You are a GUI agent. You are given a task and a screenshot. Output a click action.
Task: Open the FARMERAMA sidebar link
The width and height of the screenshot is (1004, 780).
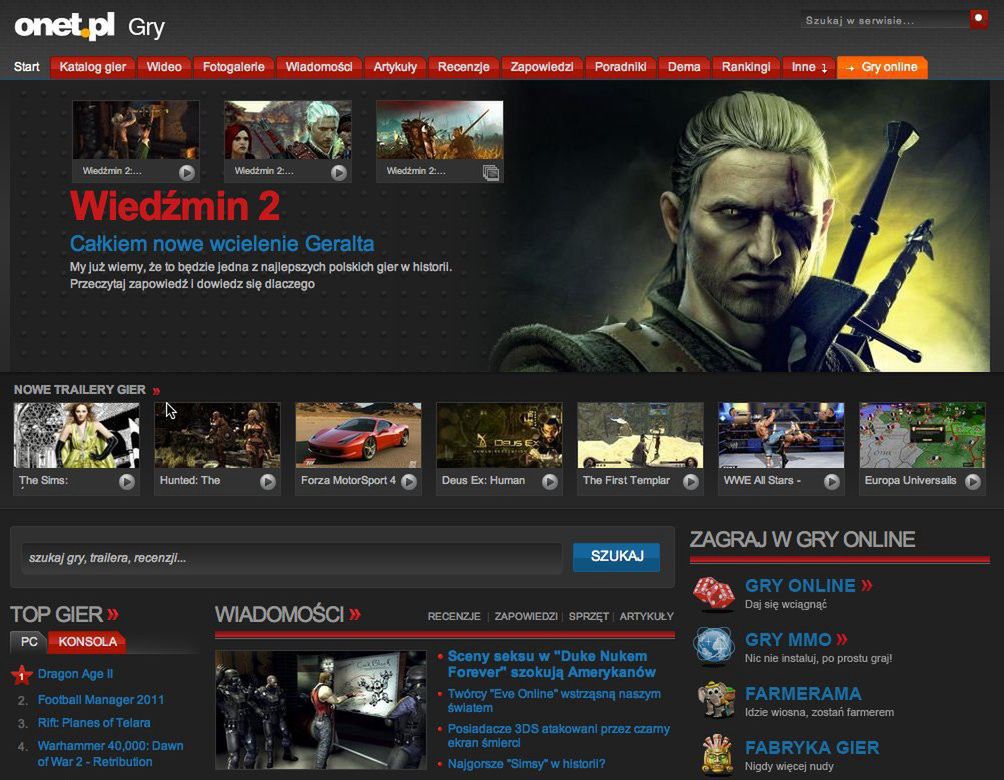803,694
